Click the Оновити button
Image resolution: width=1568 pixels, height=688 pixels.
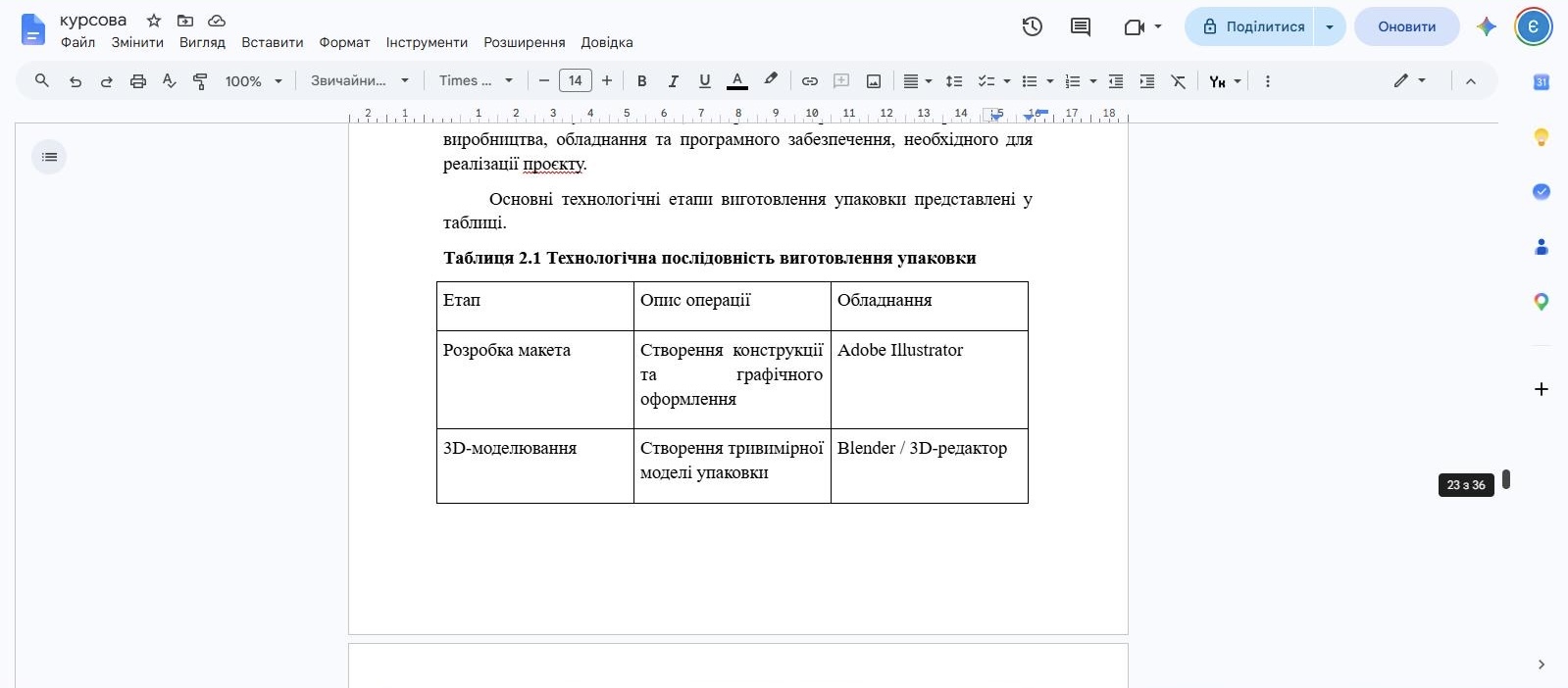(x=1407, y=27)
